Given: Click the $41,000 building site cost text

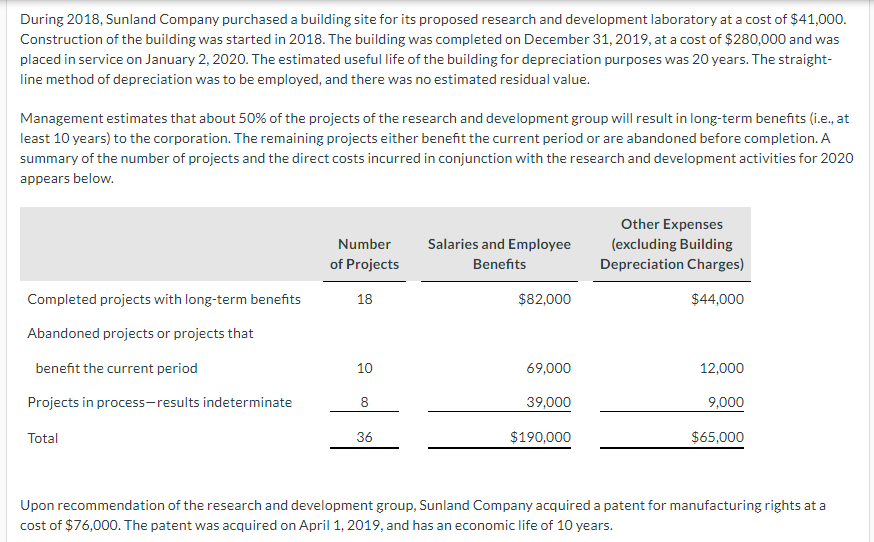Looking at the screenshot, I should 817,20.
